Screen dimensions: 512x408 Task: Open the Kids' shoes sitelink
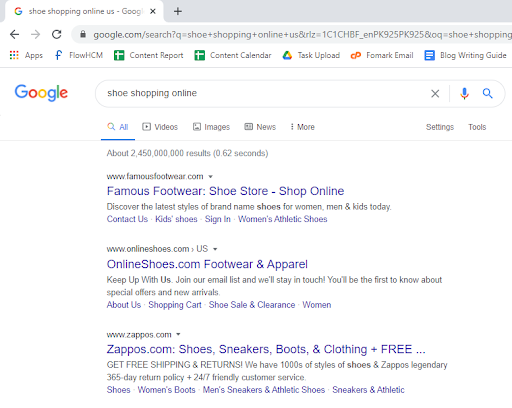(176, 219)
